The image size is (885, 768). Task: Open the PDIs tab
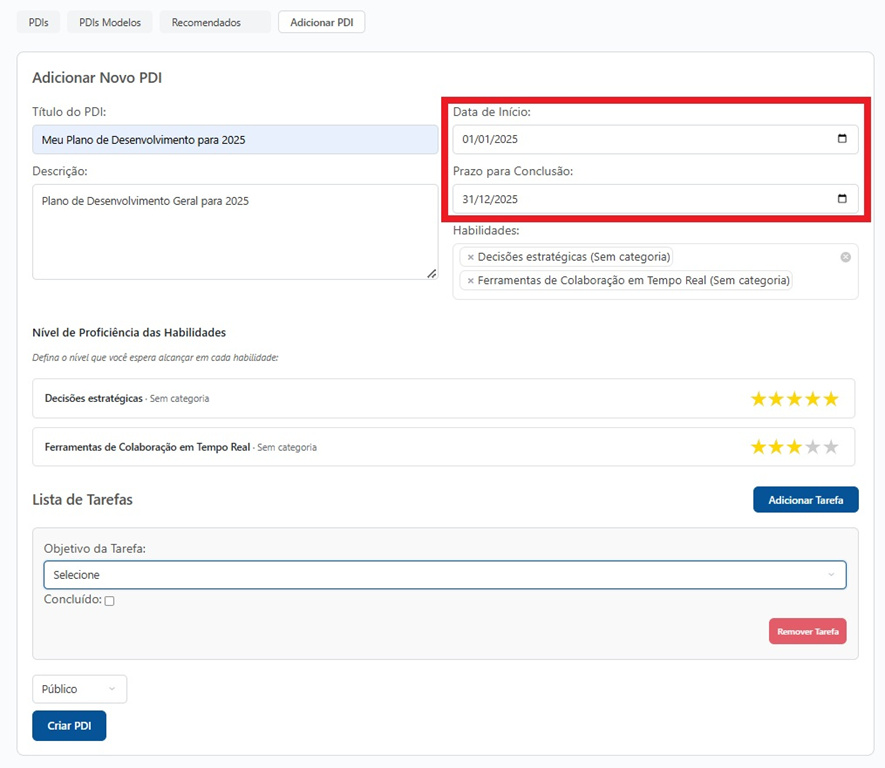39,22
